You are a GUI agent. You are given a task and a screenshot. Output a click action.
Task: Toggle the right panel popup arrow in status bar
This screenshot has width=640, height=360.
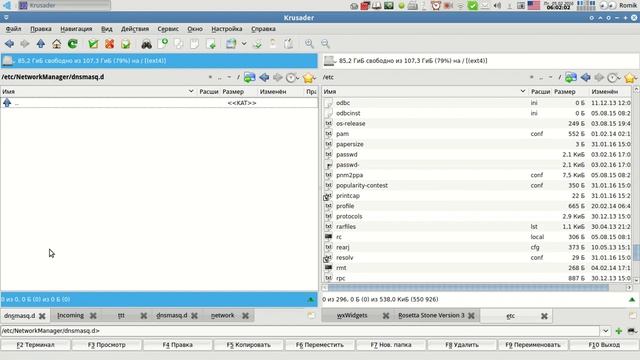[x=632, y=300]
